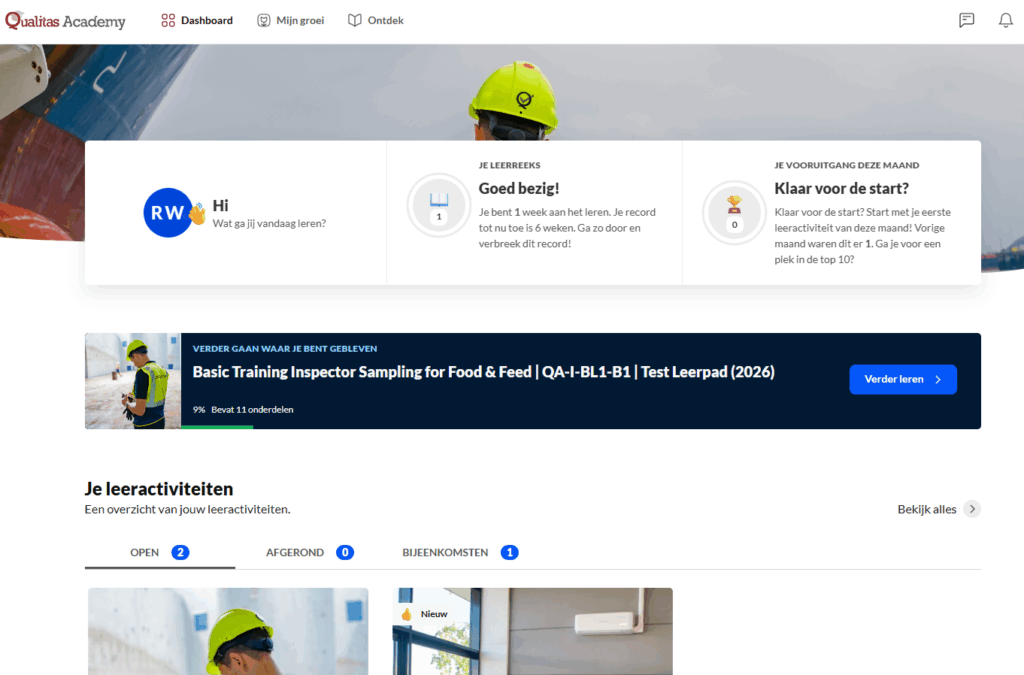Screen dimensions: 1024x675
Task: Open the first learning activity card image
Action: coord(228,631)
